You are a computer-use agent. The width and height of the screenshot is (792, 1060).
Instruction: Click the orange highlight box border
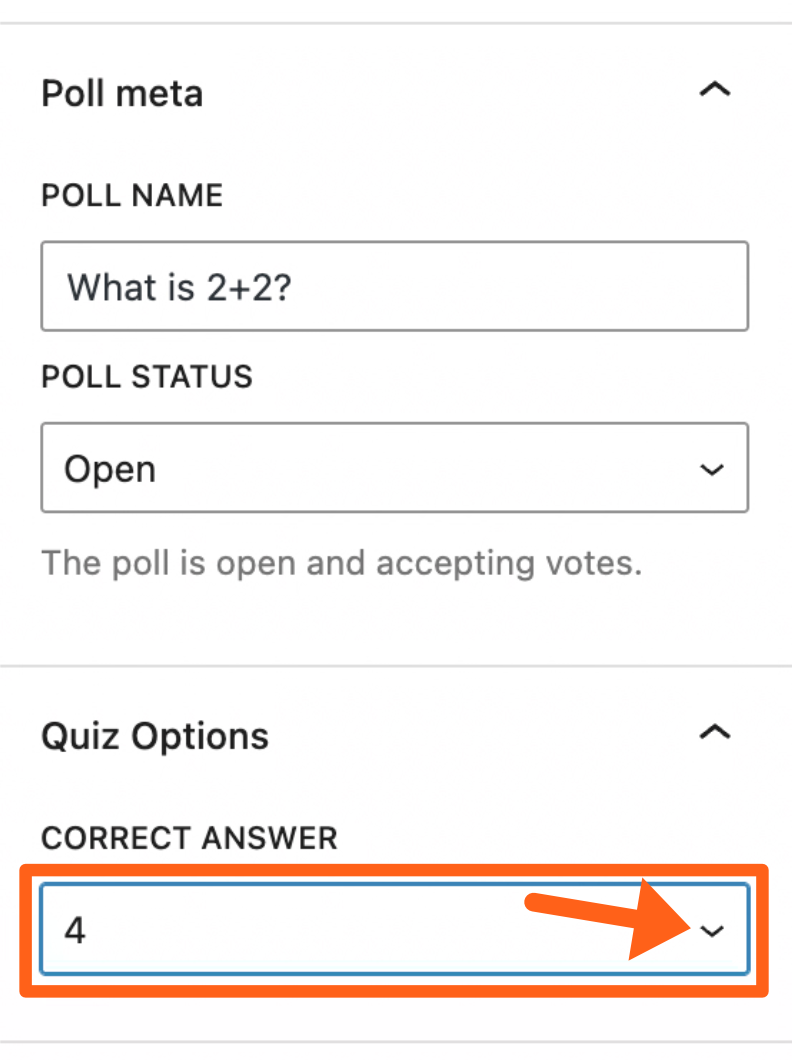point(394,869)
